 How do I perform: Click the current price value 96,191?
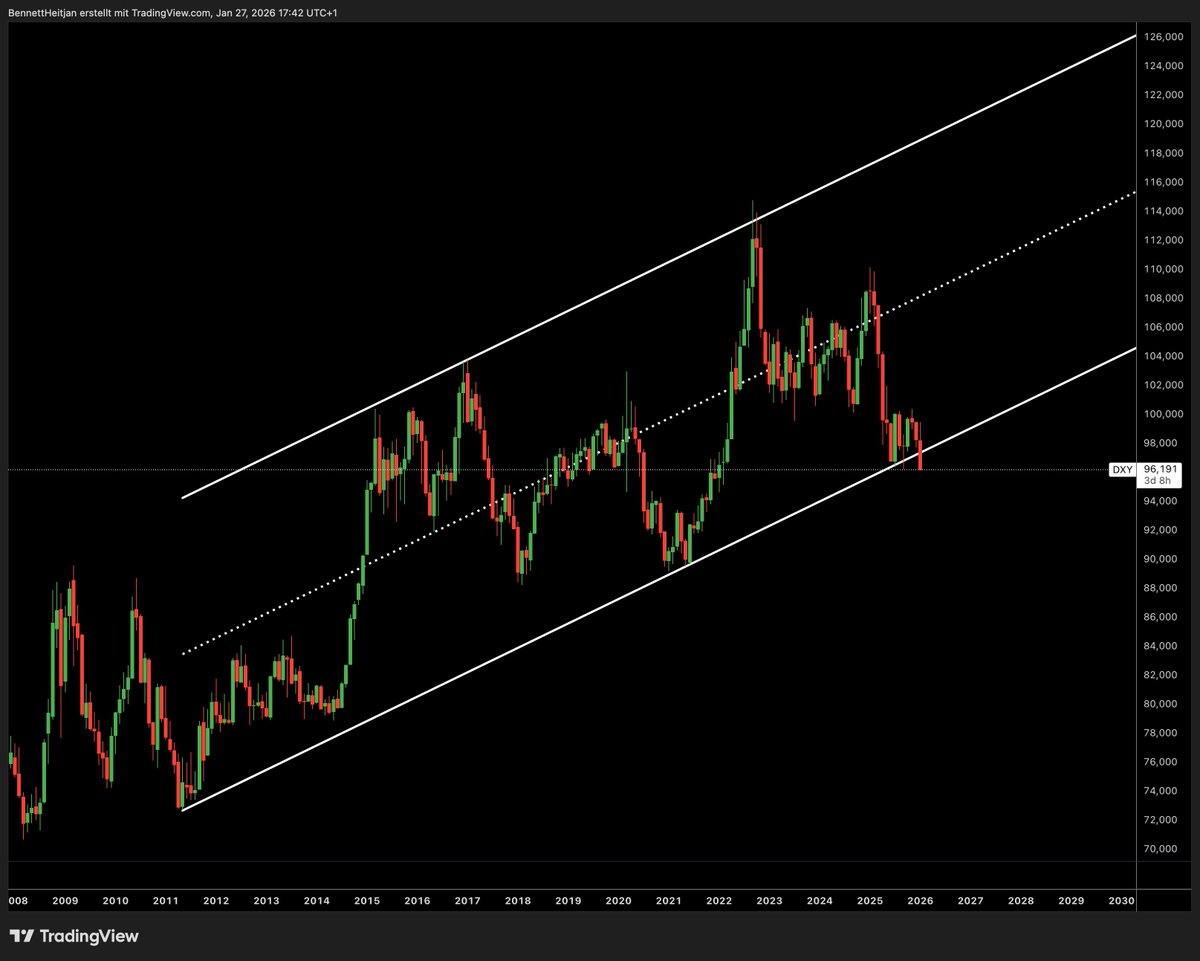pos(1160,467)
